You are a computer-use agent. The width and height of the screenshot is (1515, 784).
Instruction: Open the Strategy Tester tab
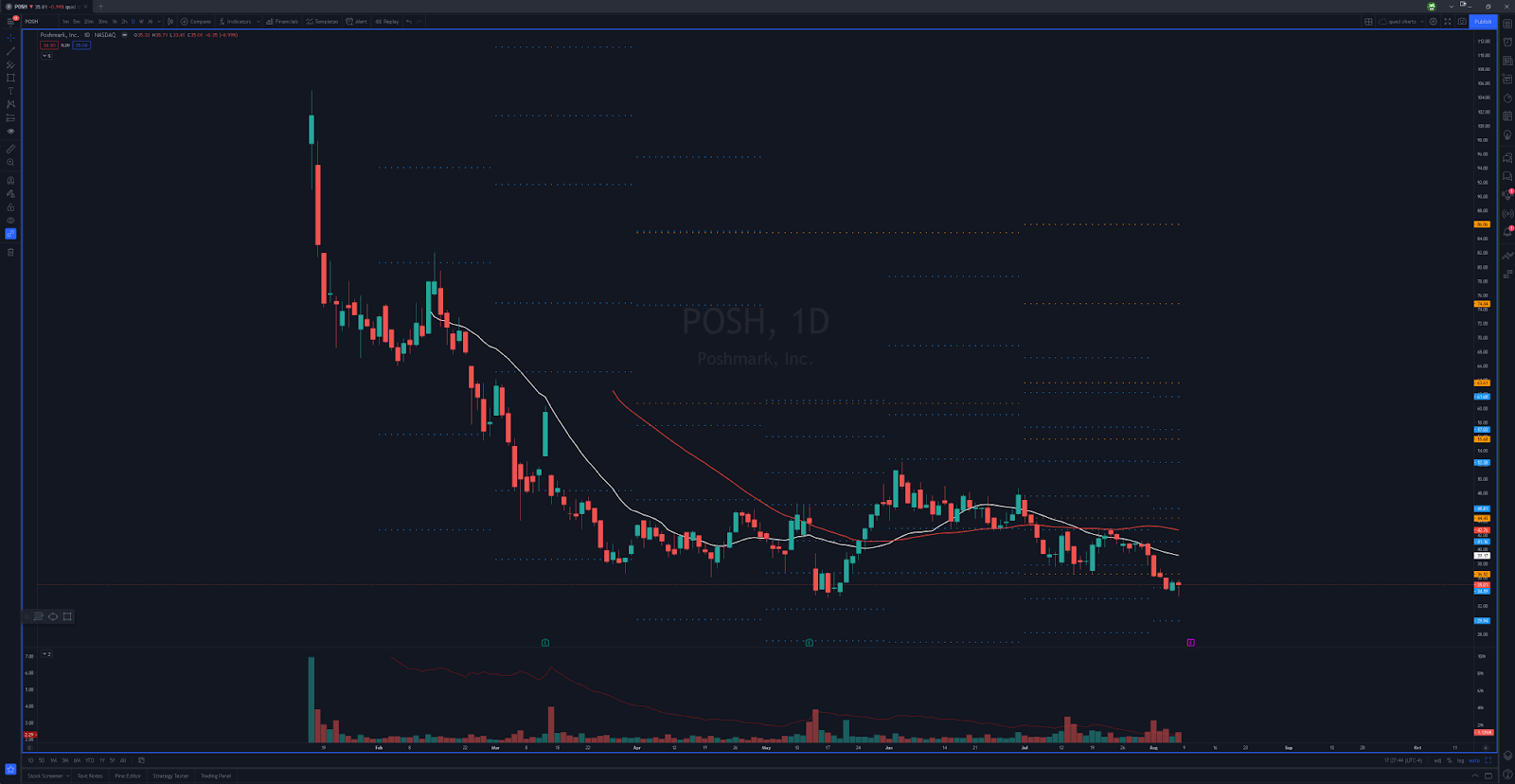pos(170,775)
